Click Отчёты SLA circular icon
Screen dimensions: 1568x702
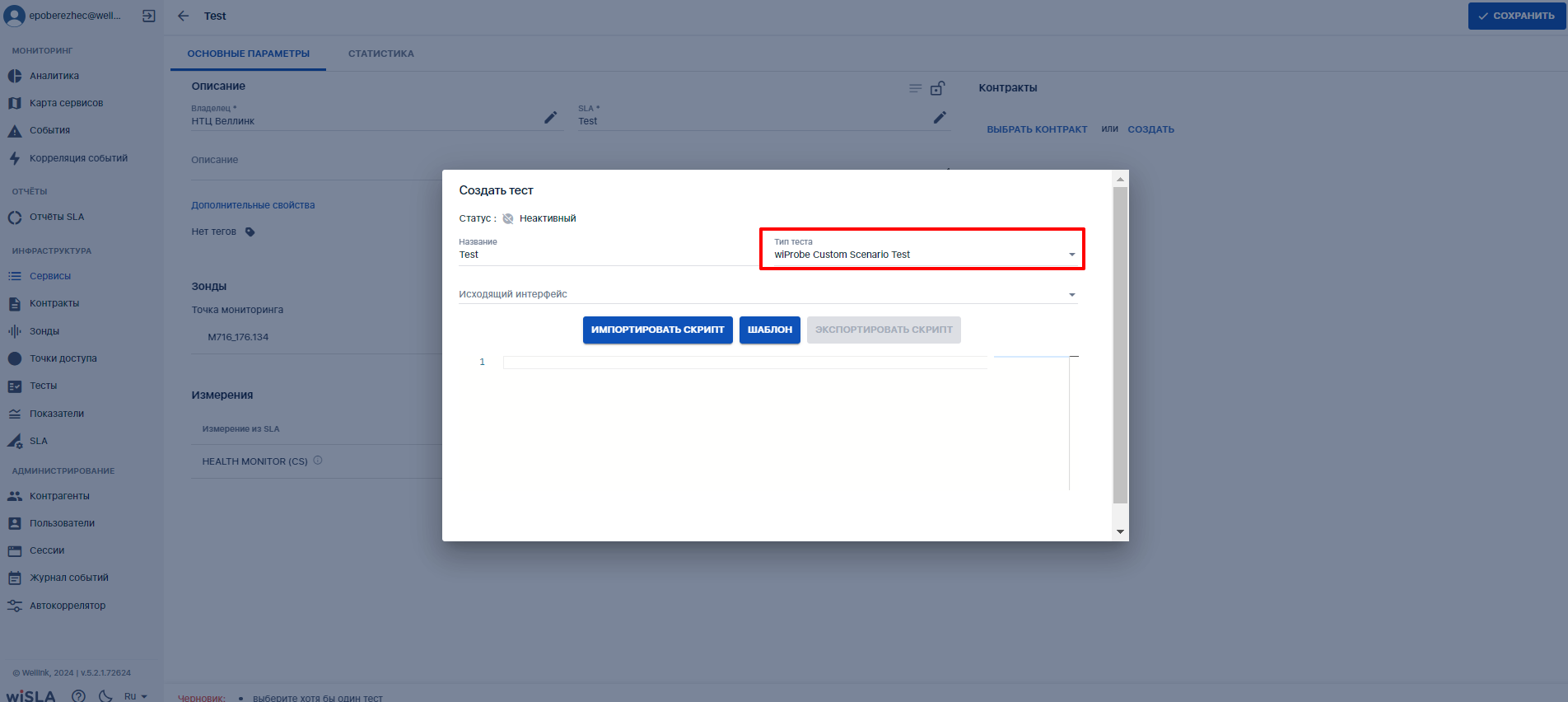(x=14, y=218)
